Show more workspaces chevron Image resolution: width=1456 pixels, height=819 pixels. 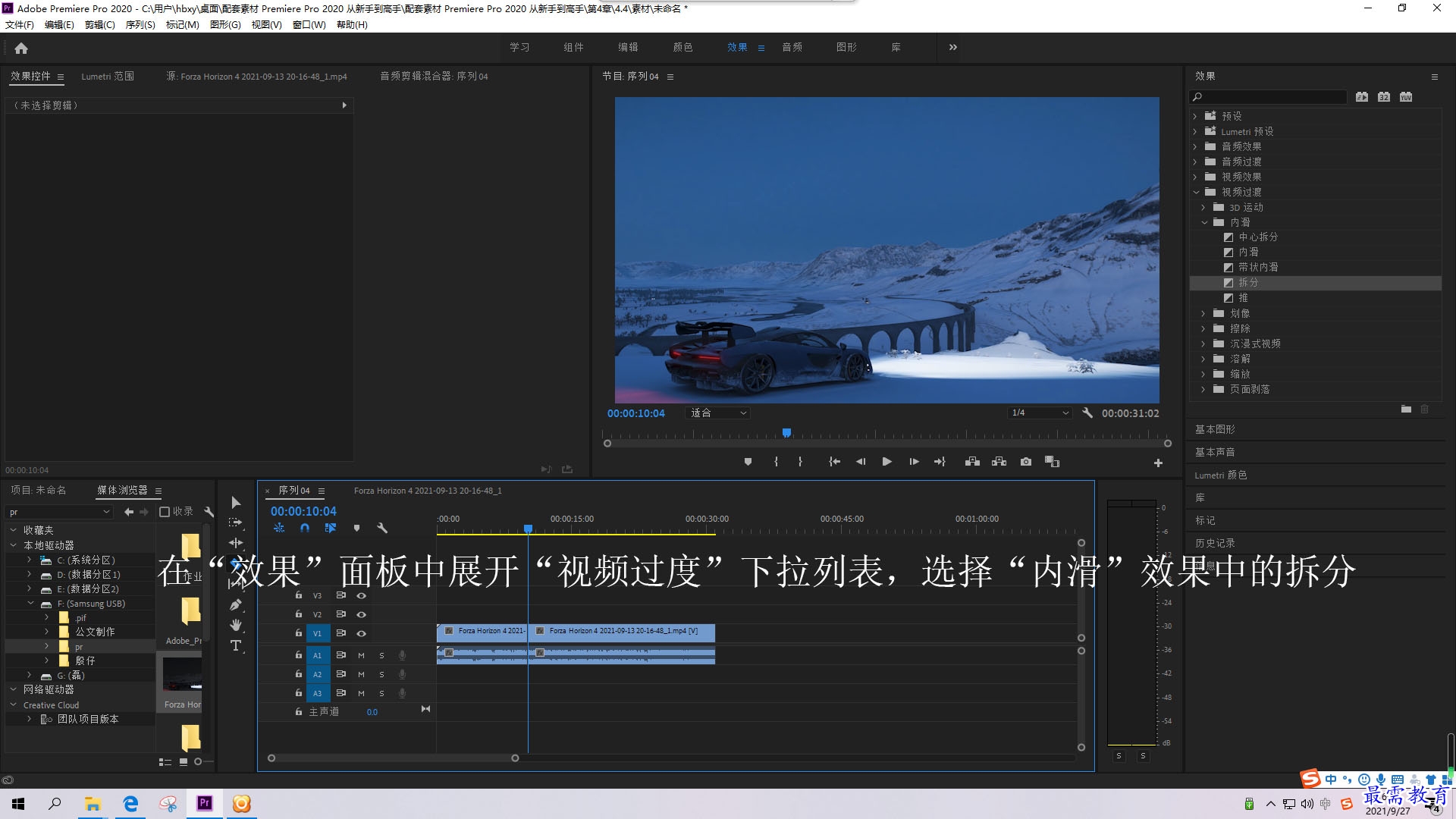pos(952,47)
